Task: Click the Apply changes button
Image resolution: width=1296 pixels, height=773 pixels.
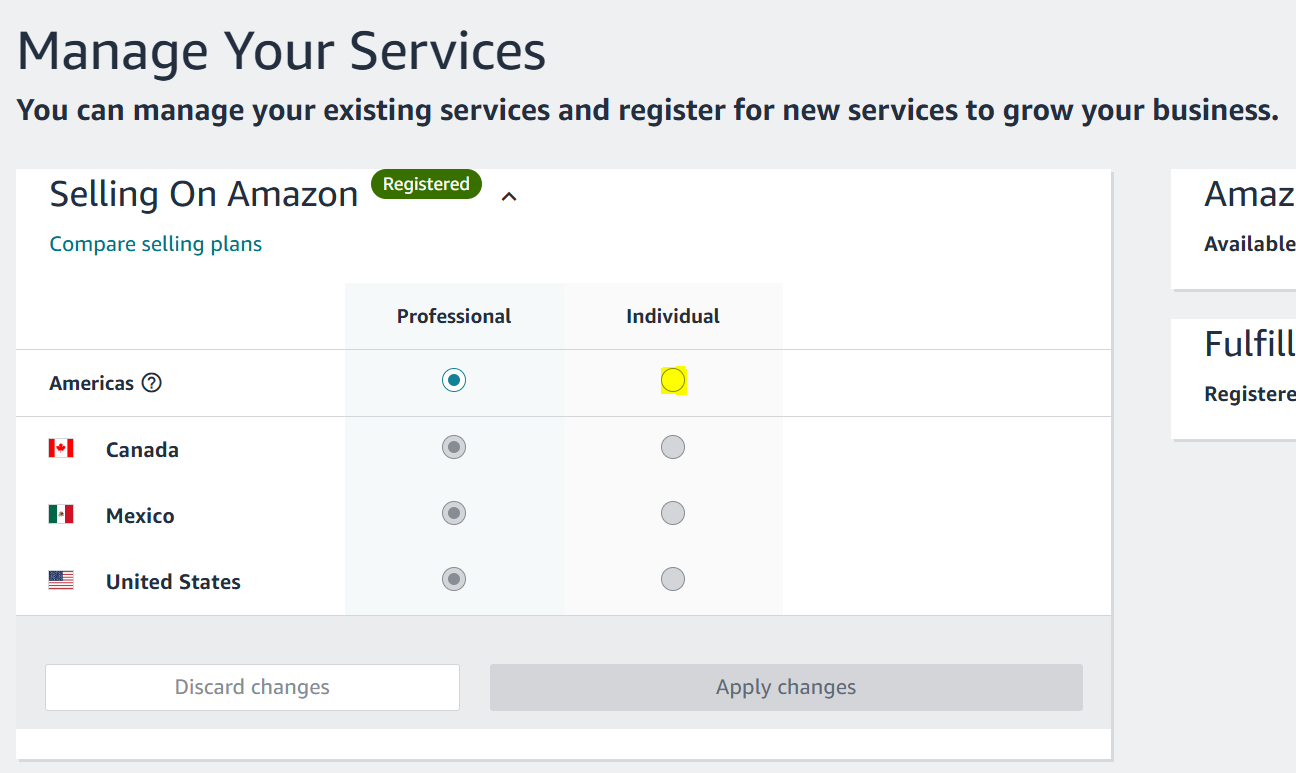Action: click(786, 687)
